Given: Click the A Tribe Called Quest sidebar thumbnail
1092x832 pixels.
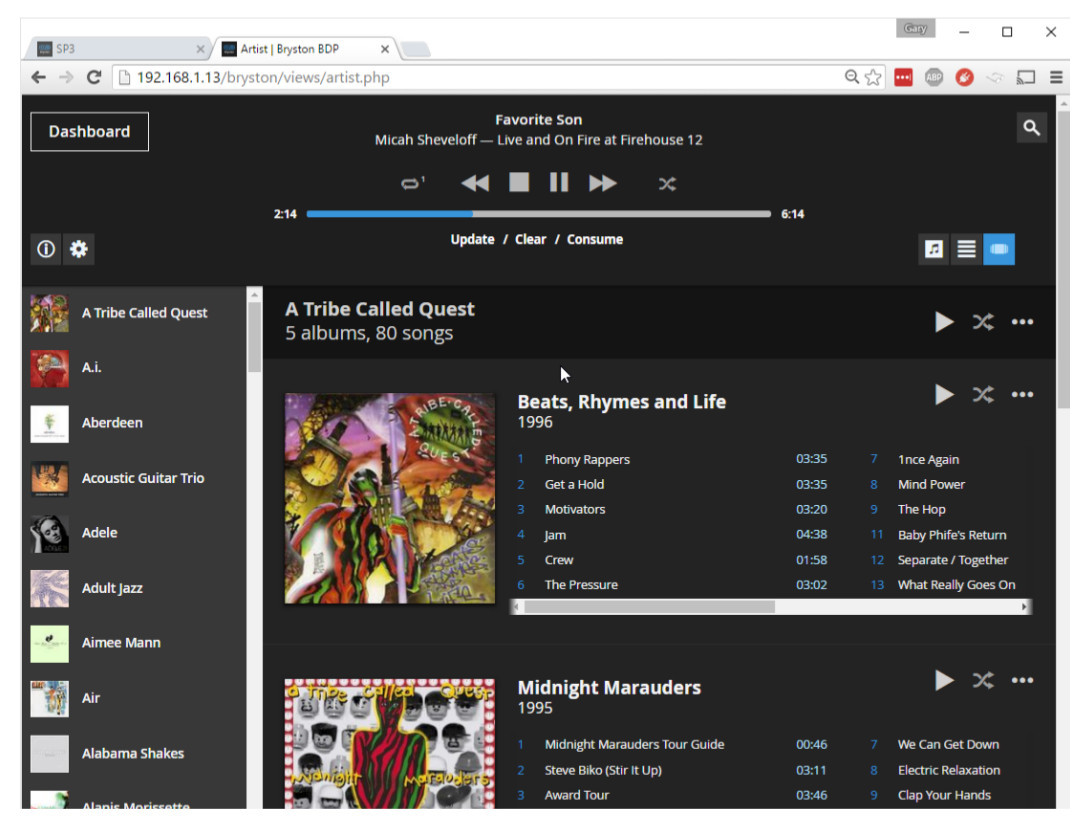Looking at the screenshot, I should pos(49,313).
